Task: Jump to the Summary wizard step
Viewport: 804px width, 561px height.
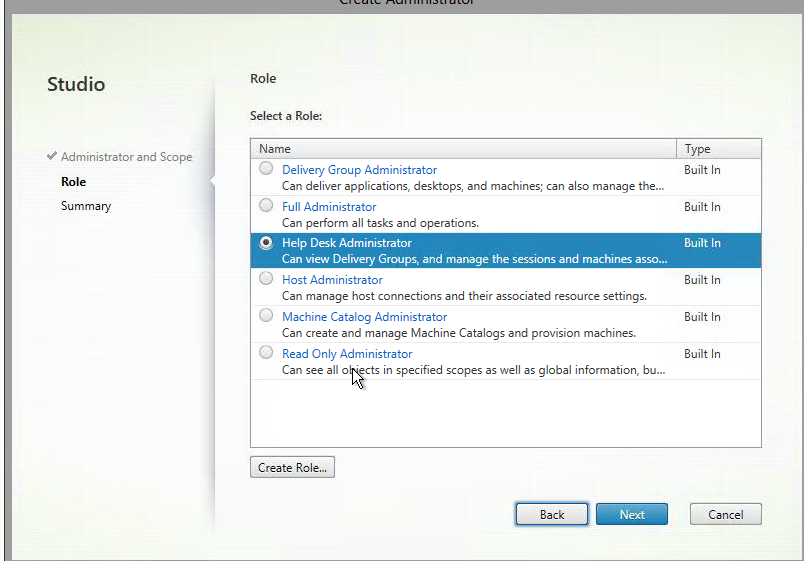Action: 86,206
